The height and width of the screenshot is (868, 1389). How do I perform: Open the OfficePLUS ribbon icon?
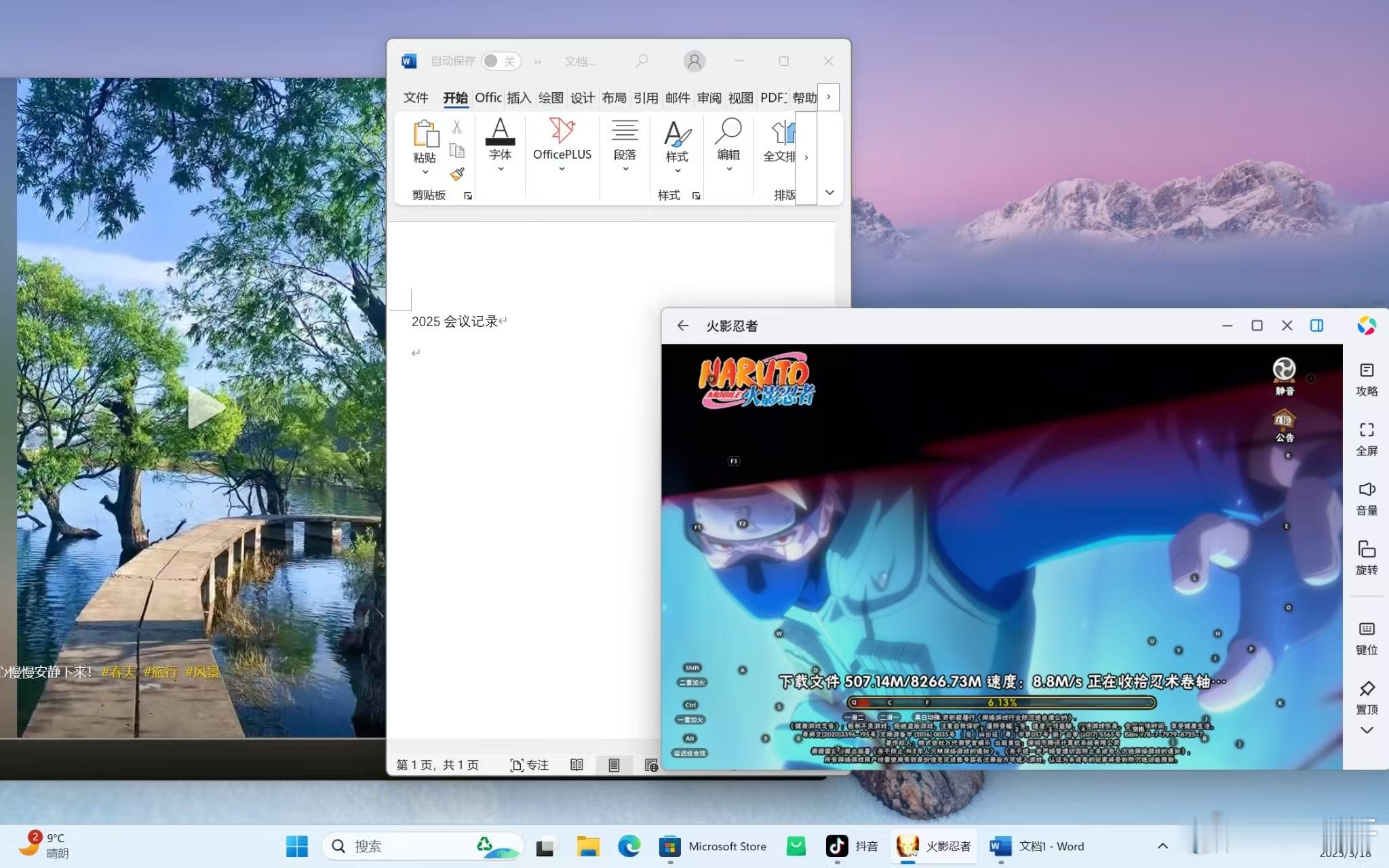[562, 131]
